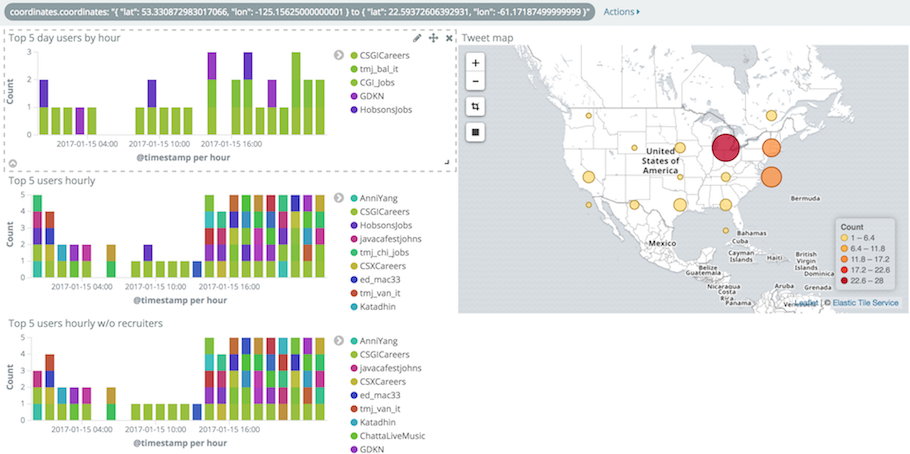Expand the spy panel under the top chart

(x=13, y=162)
